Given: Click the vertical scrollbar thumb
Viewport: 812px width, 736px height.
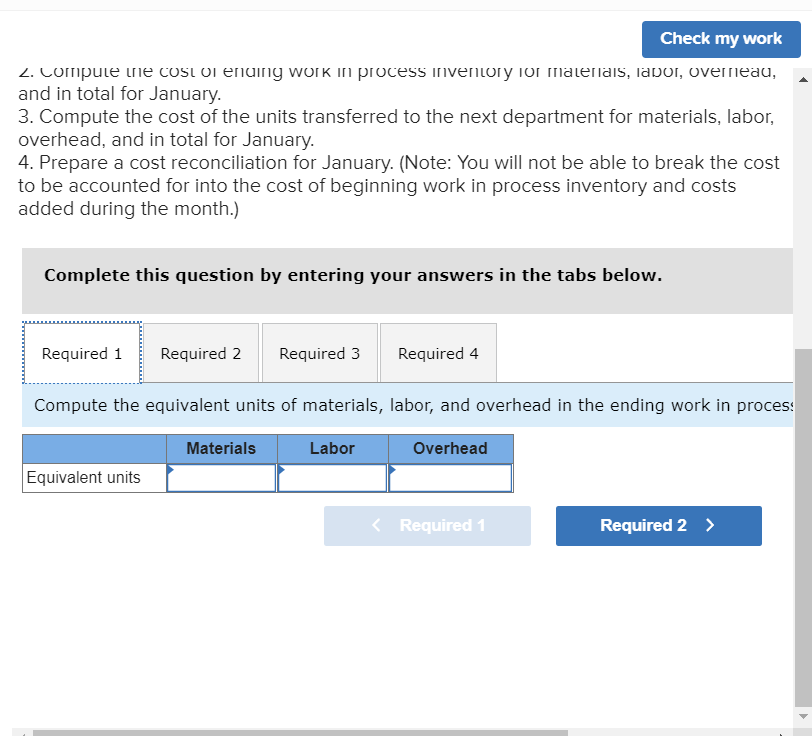Looking at the screenshot, I should point(803,527).
